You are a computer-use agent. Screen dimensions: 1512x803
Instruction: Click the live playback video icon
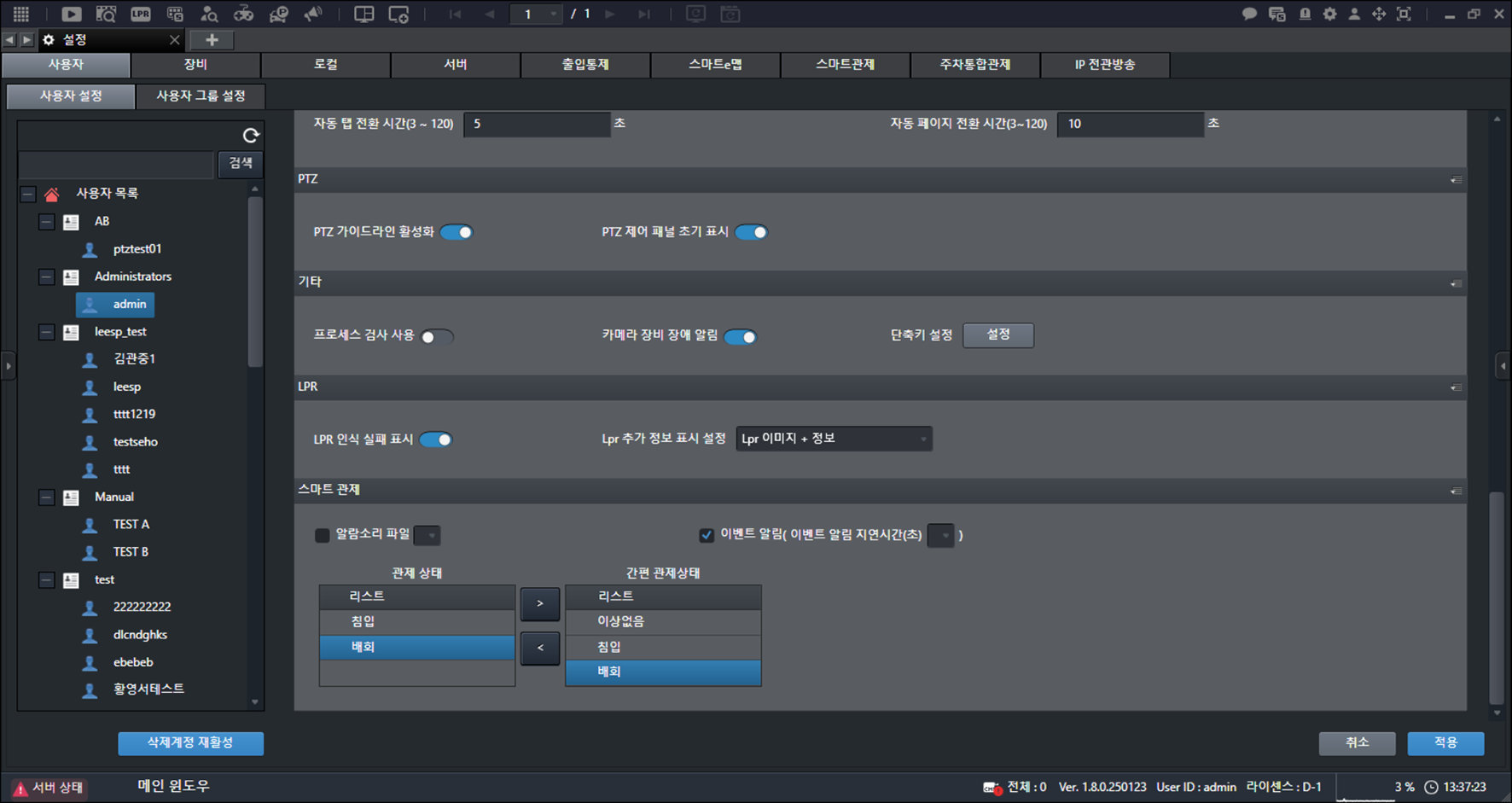point(72,14)
